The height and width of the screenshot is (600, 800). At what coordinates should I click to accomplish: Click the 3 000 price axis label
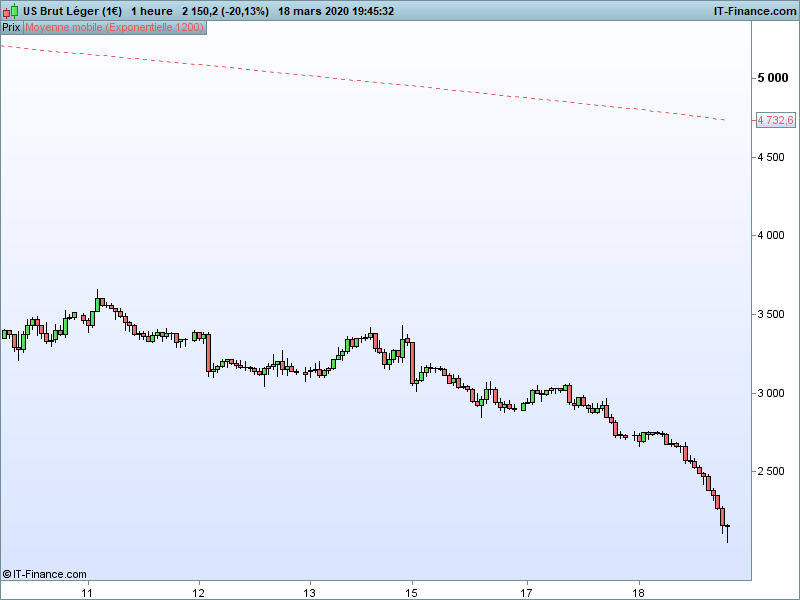pyautogui.click(x=771, y=393)
